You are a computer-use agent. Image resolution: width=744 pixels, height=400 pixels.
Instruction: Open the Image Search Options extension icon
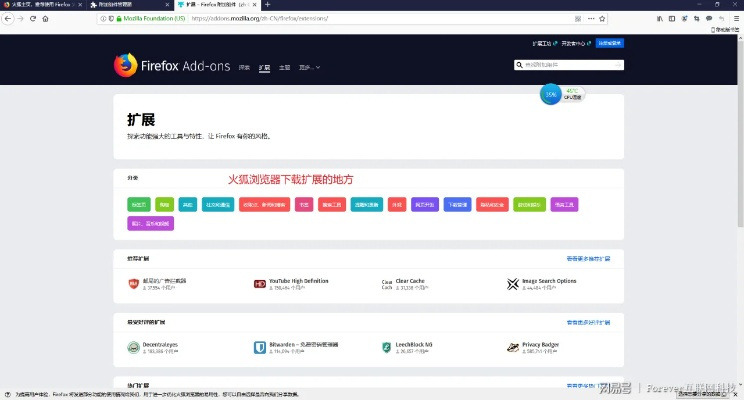pos(513,284)
